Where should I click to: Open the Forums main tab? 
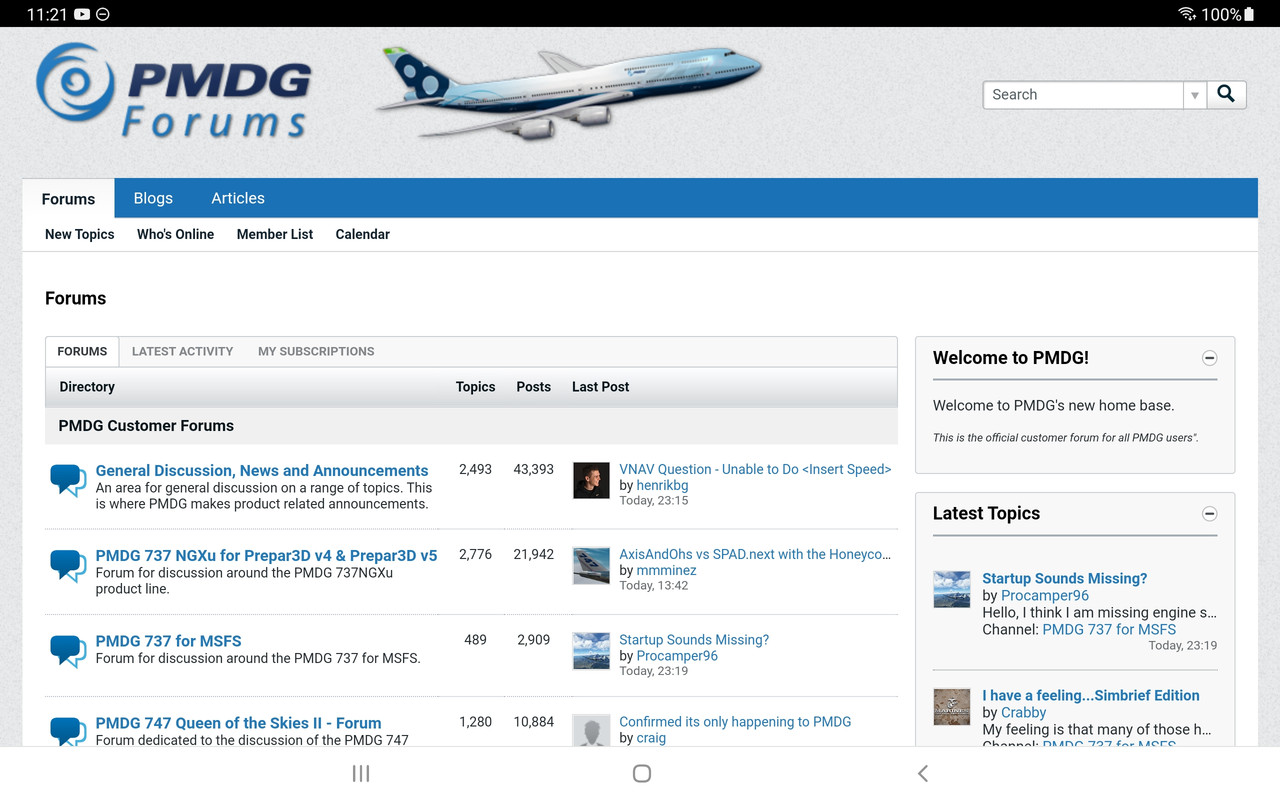tap(68, 198)
